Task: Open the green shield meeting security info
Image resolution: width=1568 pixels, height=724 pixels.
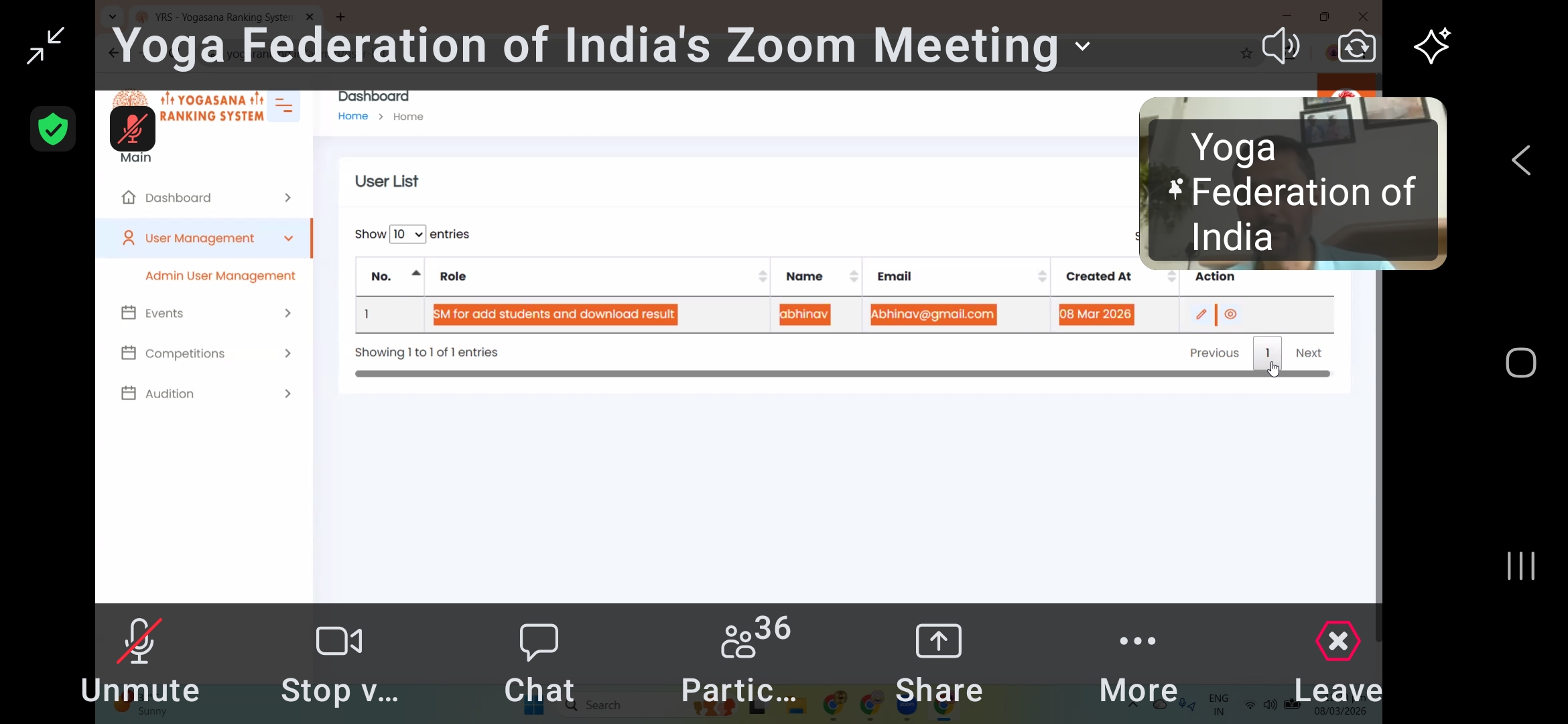Action: (53, 129)
